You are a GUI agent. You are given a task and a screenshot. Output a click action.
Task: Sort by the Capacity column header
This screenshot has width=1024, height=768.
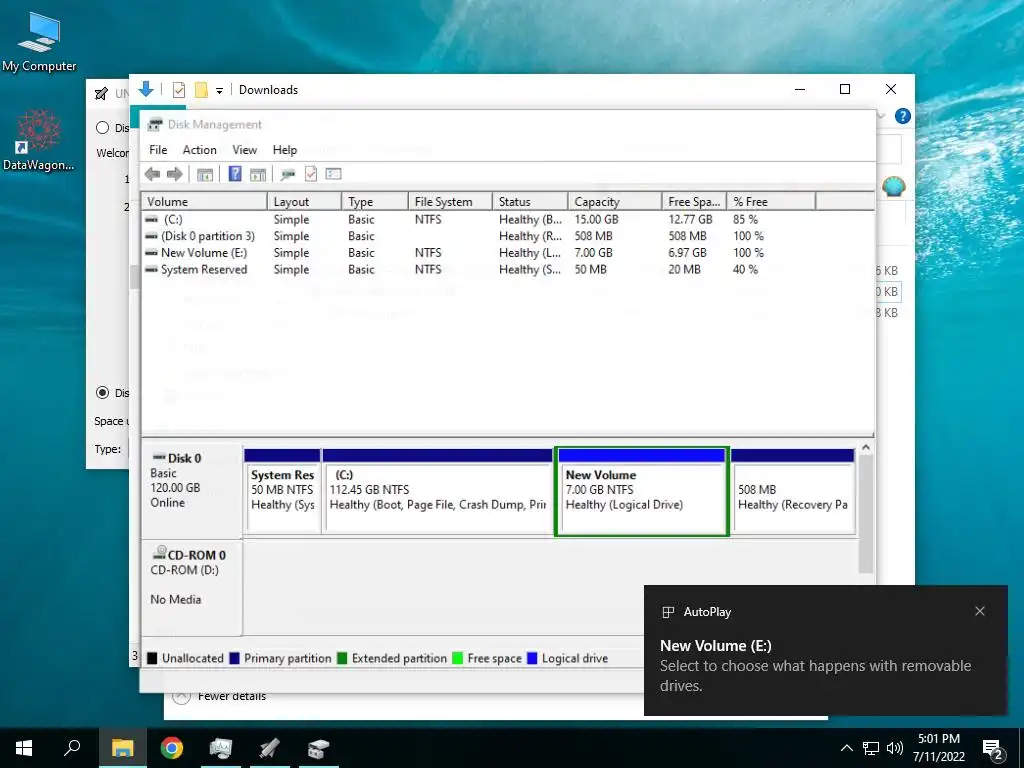tap(615, 202)
